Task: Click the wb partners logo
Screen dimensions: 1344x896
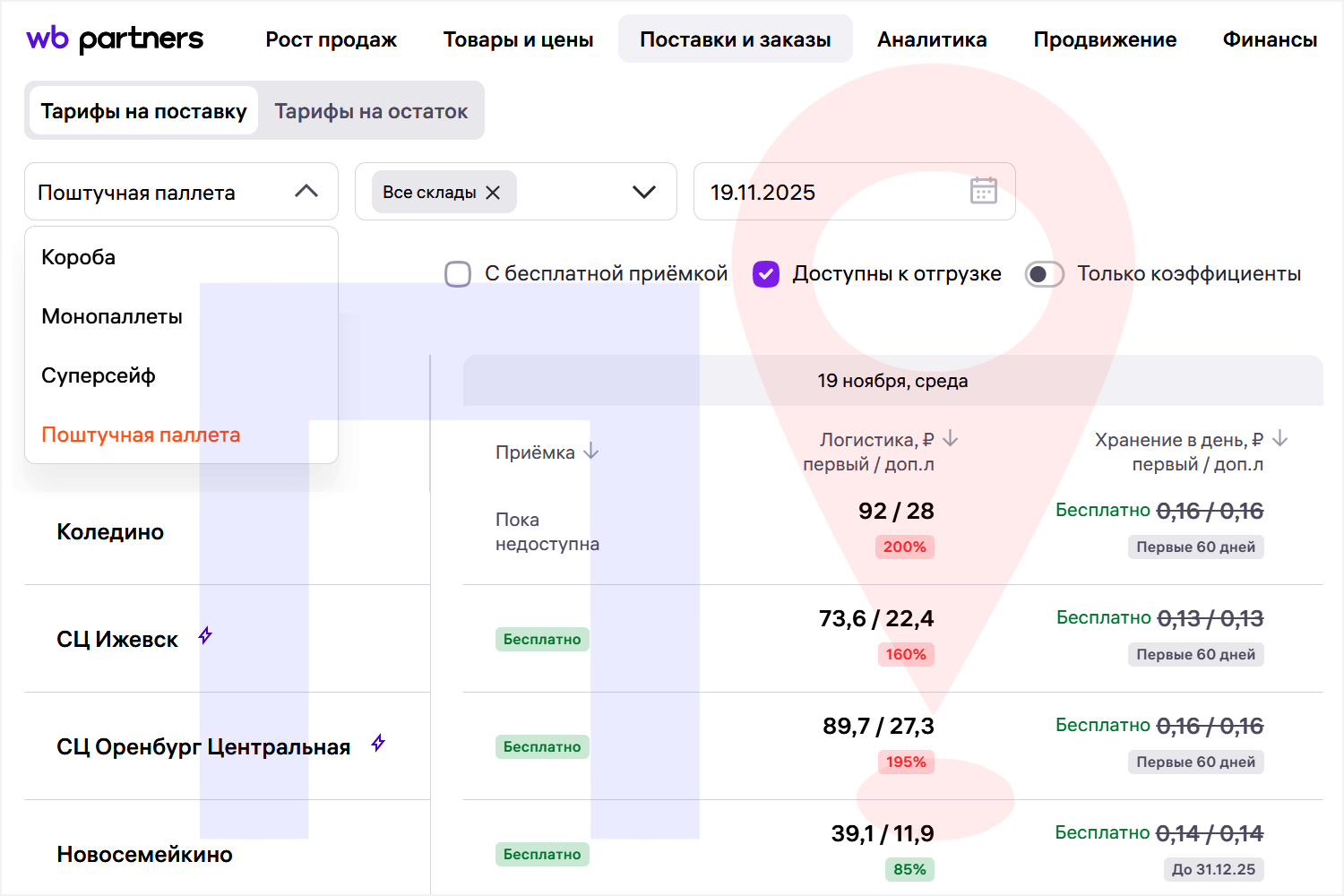Action: tap(115, 39)
